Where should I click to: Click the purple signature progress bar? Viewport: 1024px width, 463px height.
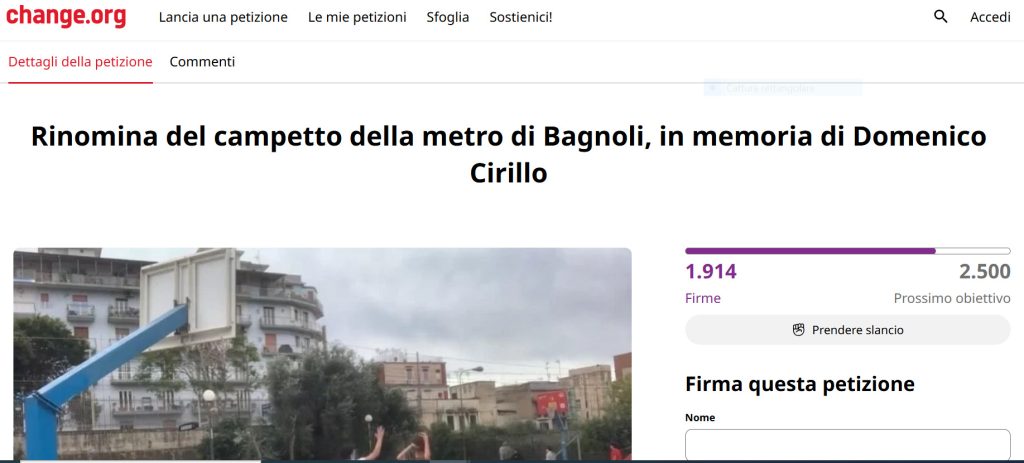tap(848, 251)
